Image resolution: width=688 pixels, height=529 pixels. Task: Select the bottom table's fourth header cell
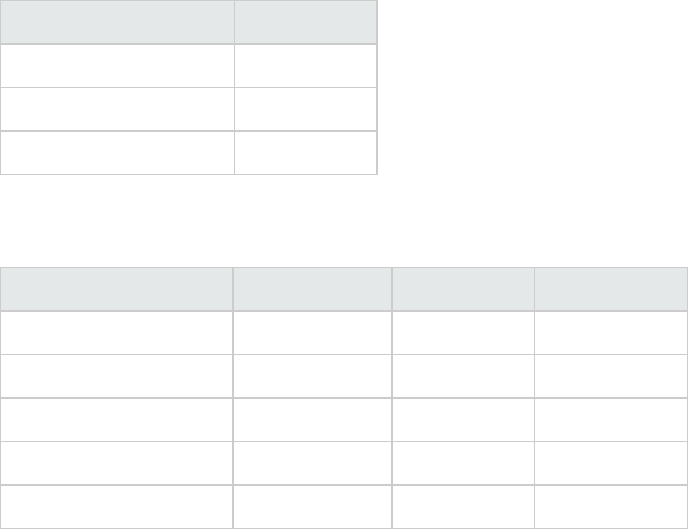(x=611, y=289)
